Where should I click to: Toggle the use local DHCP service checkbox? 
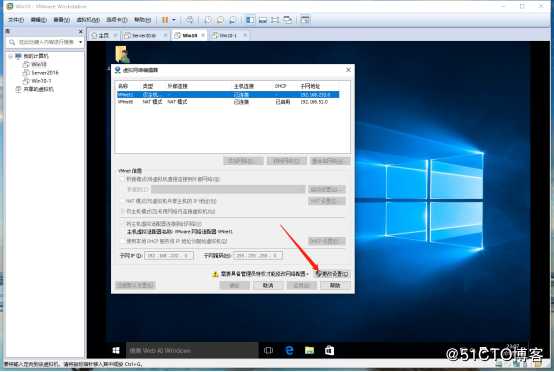pyautogui.click(x=123, y=241)
